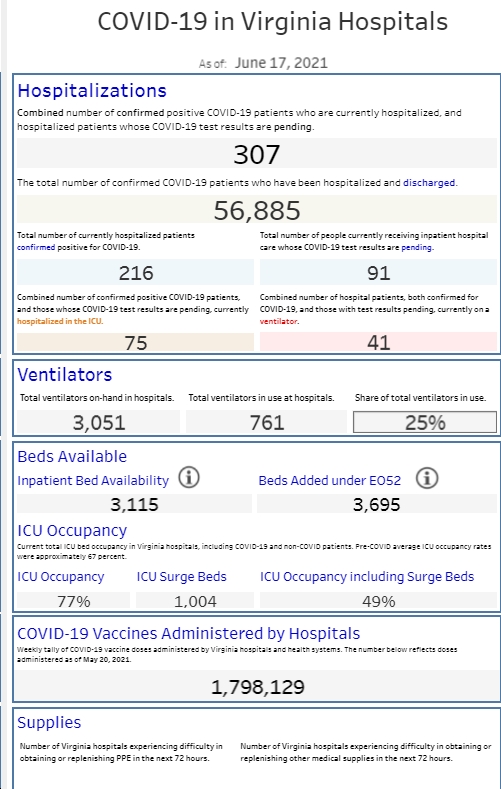Follow the 'discharged' link
This screenshot has height=789, width=501.
coord(429,183)
